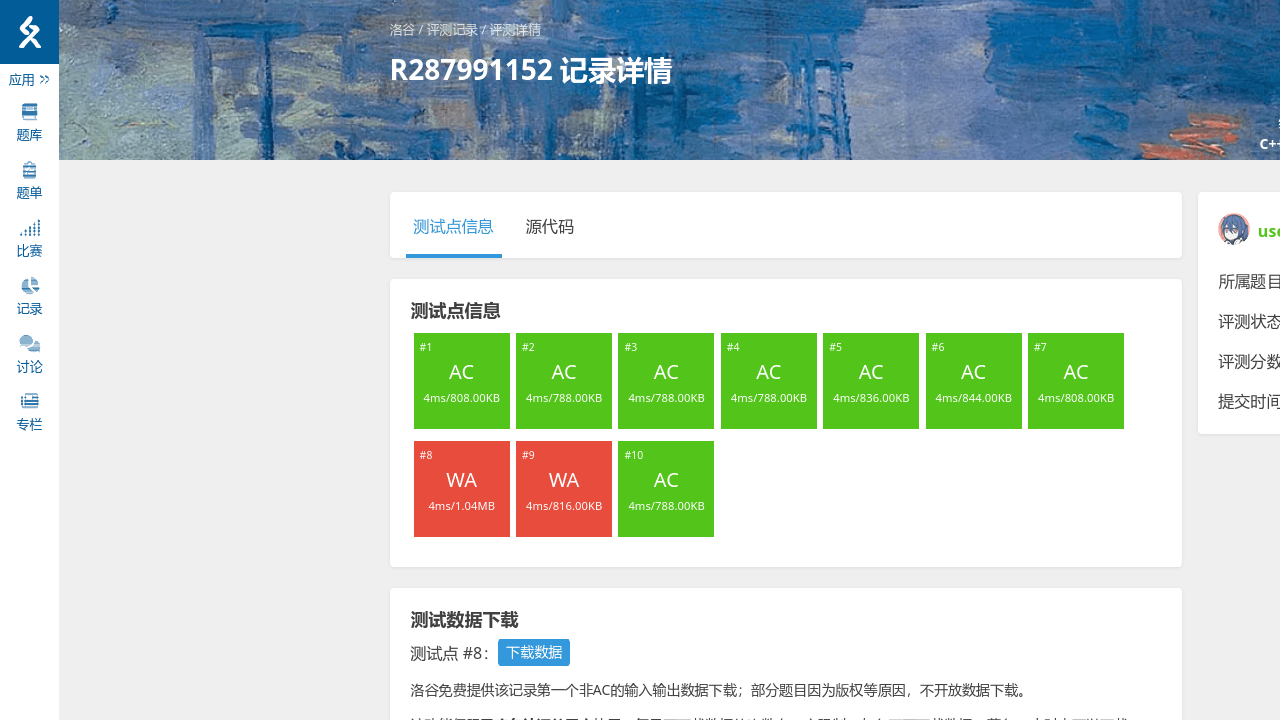
Task: Click the green username beside the avatar
Action: (x=1269, y=231)
